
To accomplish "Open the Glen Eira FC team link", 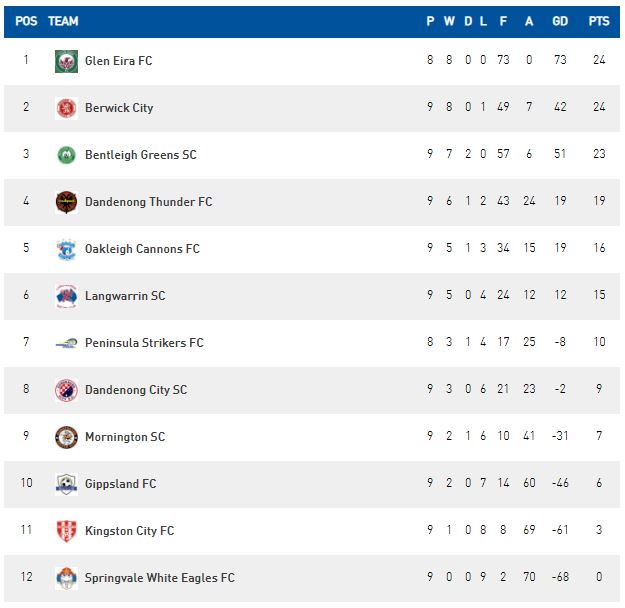I will coord(118,61).
